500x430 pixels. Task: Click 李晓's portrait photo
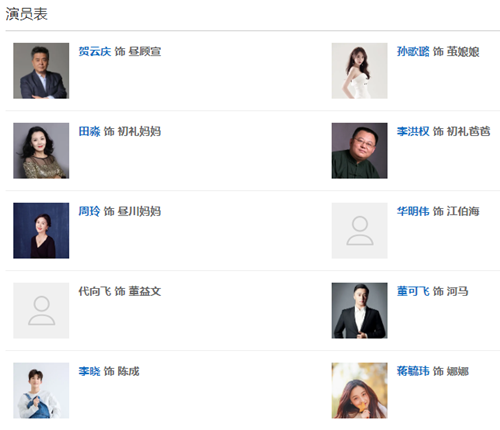click(x=41, y=391)
